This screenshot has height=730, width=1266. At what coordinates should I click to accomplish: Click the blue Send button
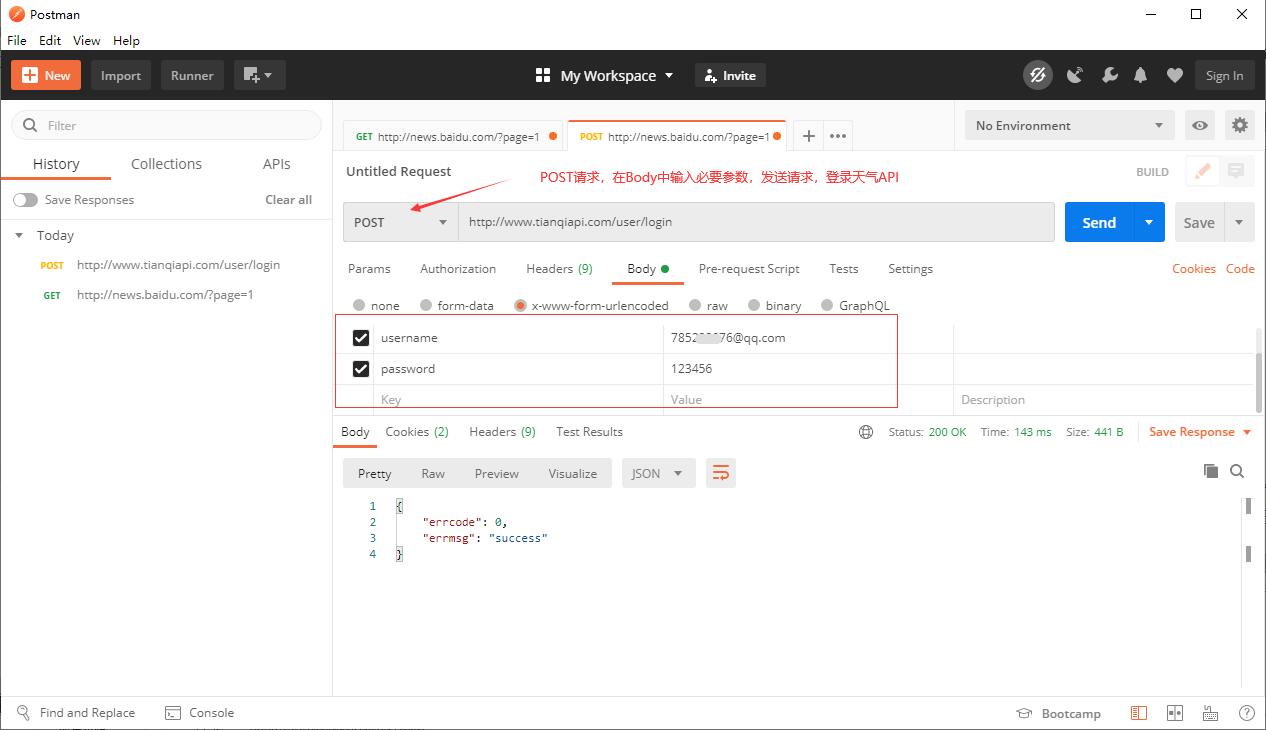pos(1099,222)
